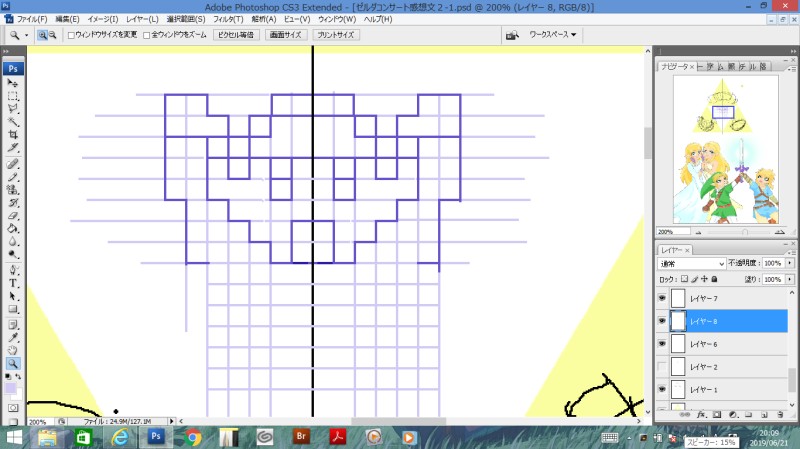The image size is (800, 449).
Task: Open the 不透明度 opacity slider arrow
Action: tap(790, 263)
